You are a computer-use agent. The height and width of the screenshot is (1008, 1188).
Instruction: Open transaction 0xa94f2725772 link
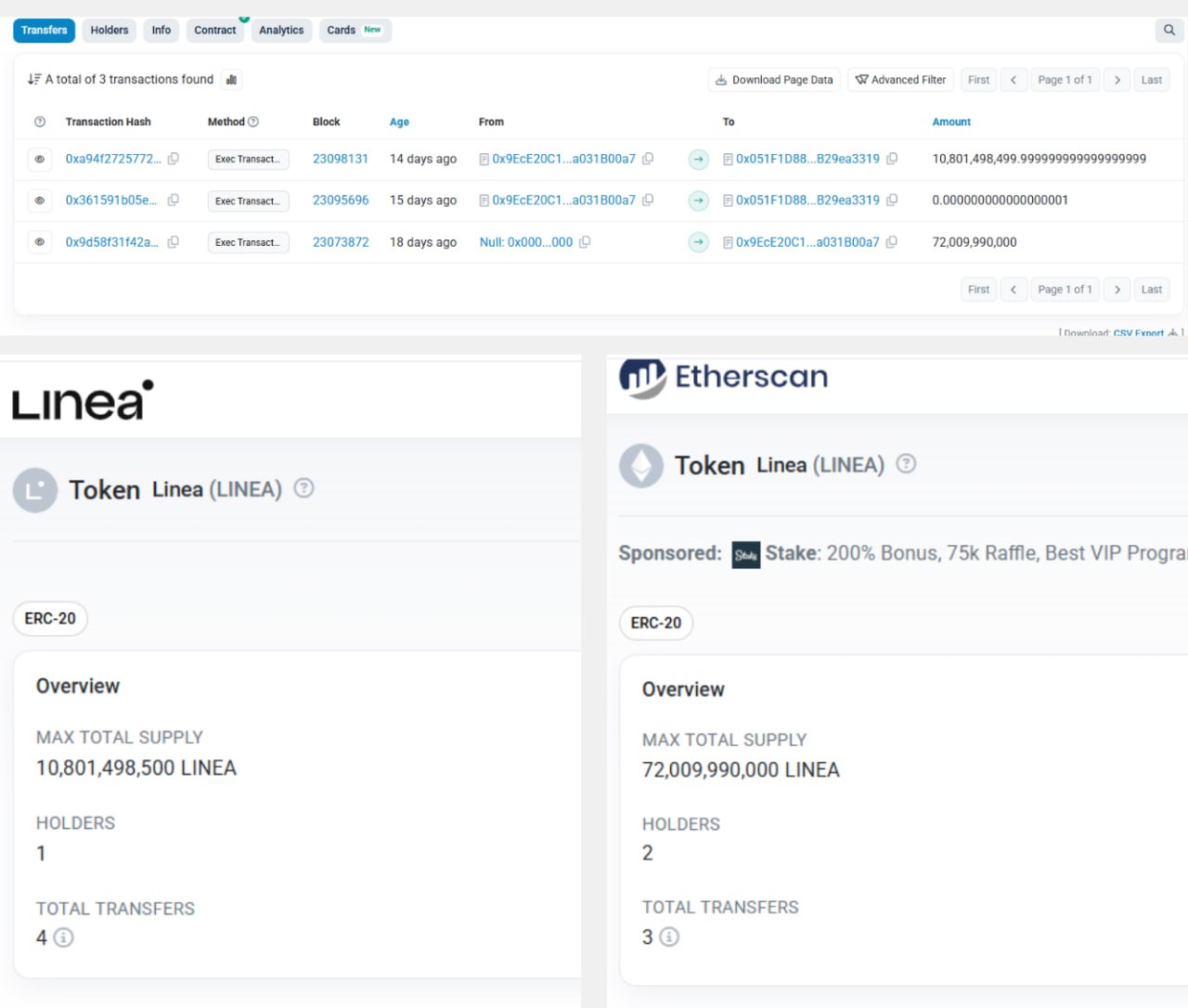(113, 159)
